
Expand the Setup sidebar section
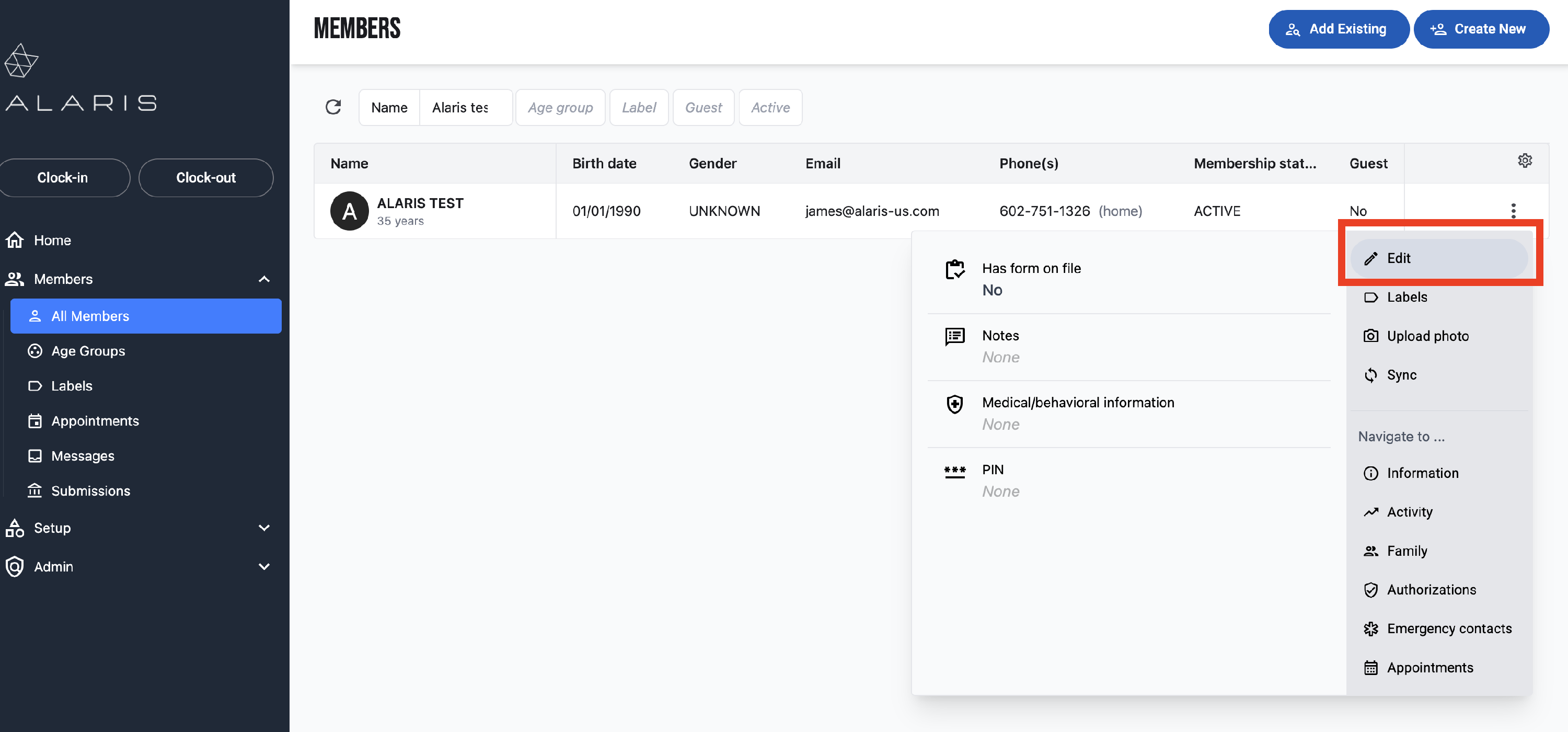coord(263,528)
